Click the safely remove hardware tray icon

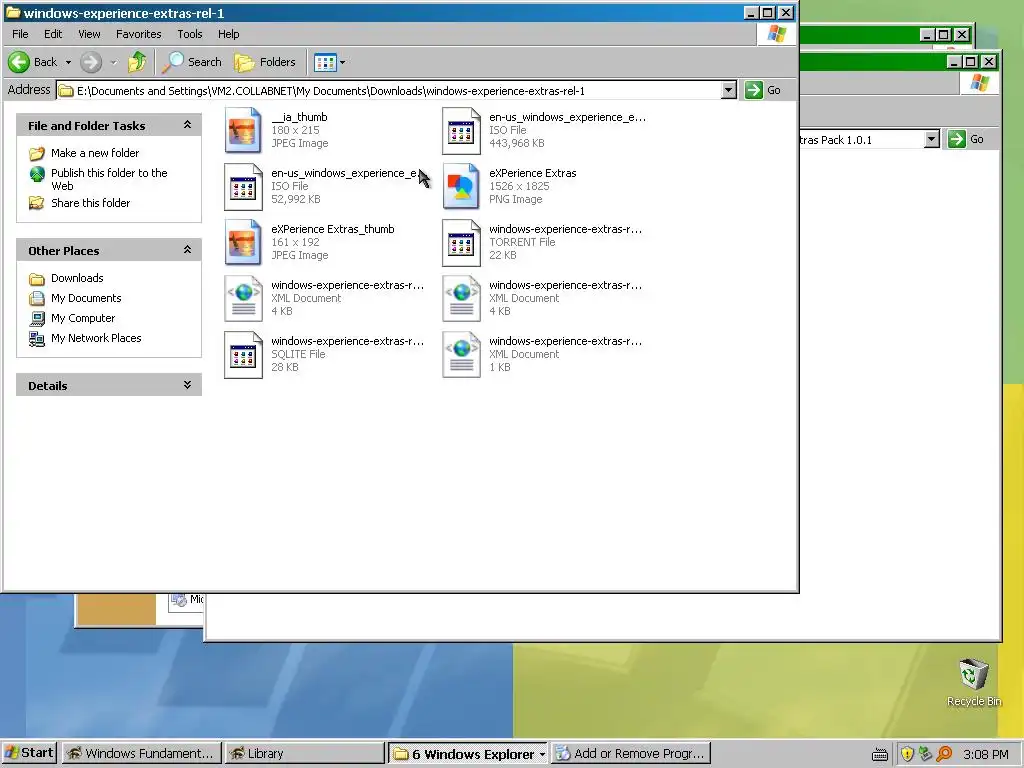pos(925,754)
